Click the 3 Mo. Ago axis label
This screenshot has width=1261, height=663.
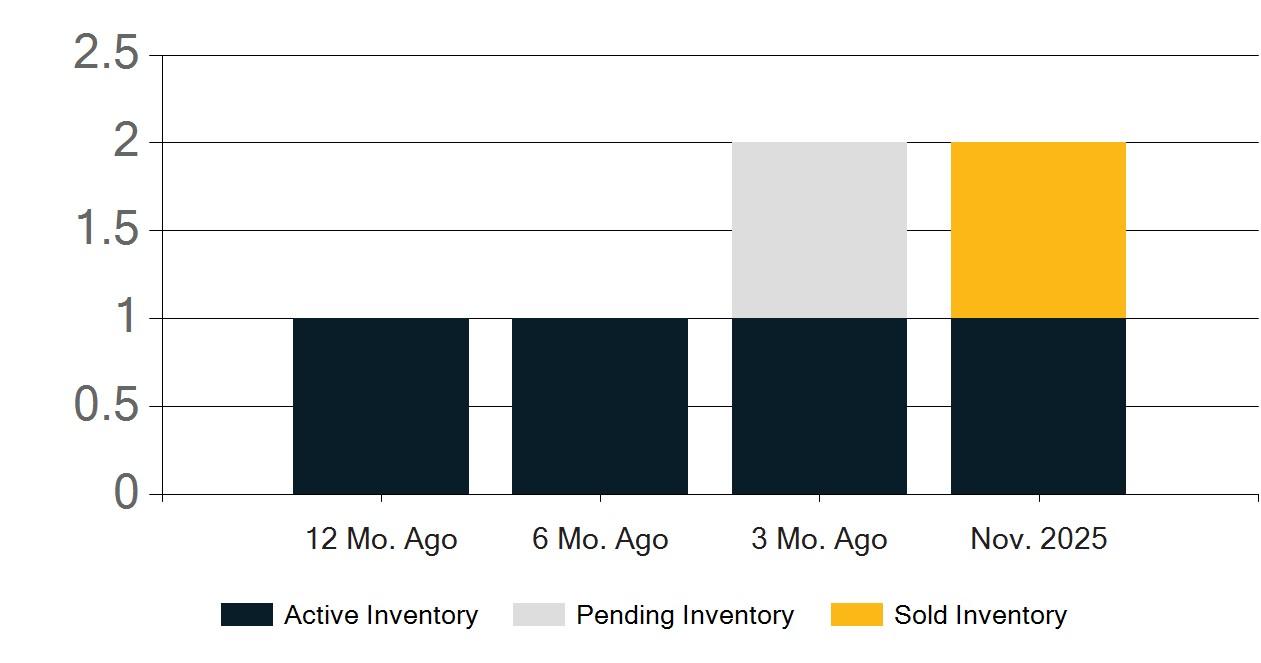coord(819,540)
